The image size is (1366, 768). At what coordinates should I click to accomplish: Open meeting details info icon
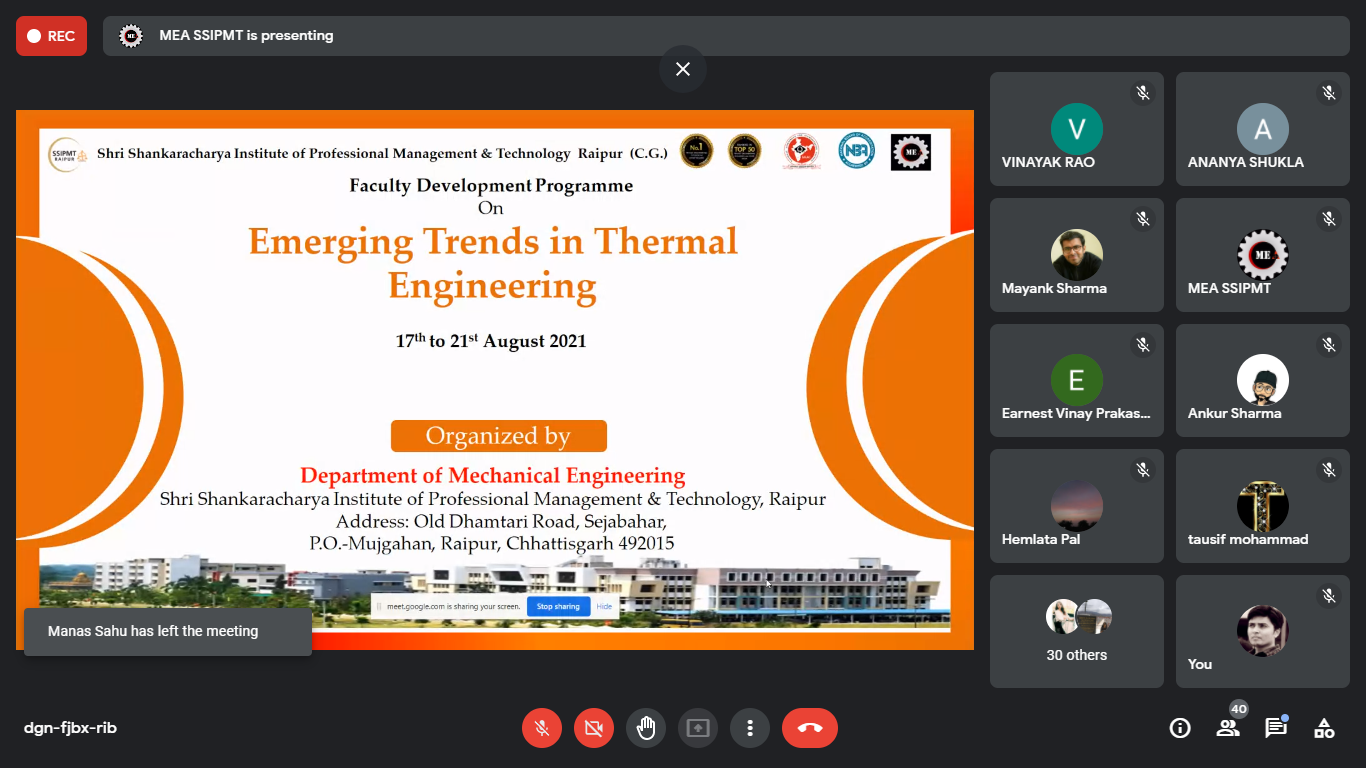click(1180, 728)
